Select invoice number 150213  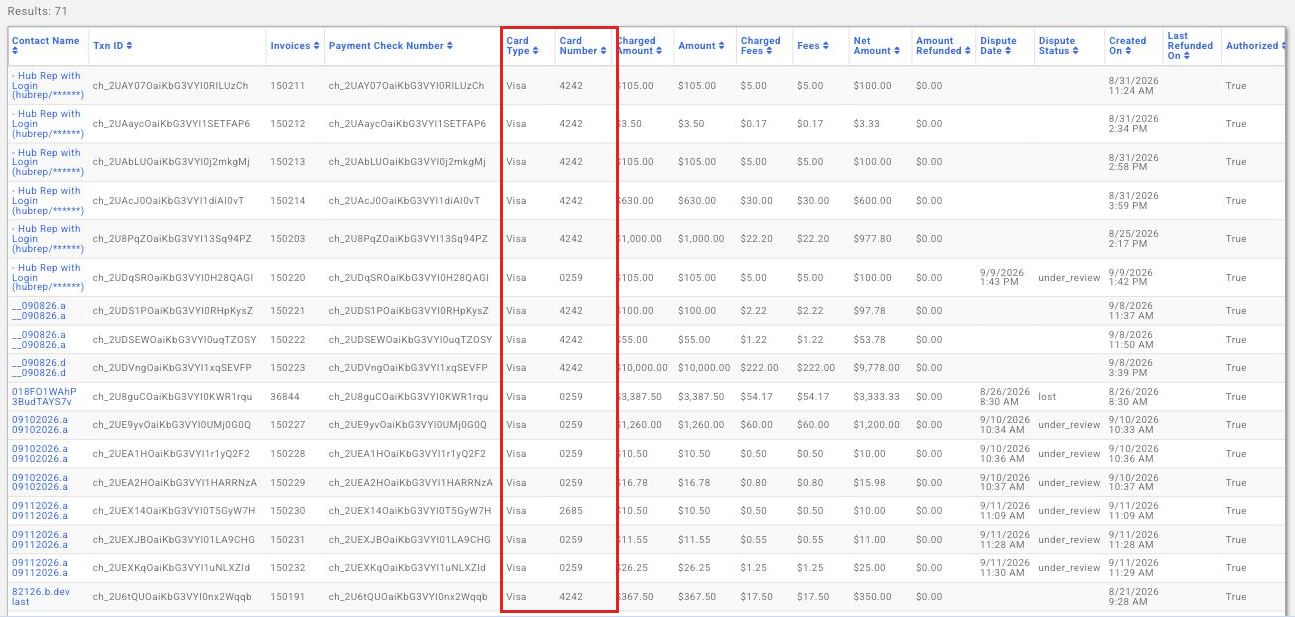pyautogui.click(x=287, y=162)
